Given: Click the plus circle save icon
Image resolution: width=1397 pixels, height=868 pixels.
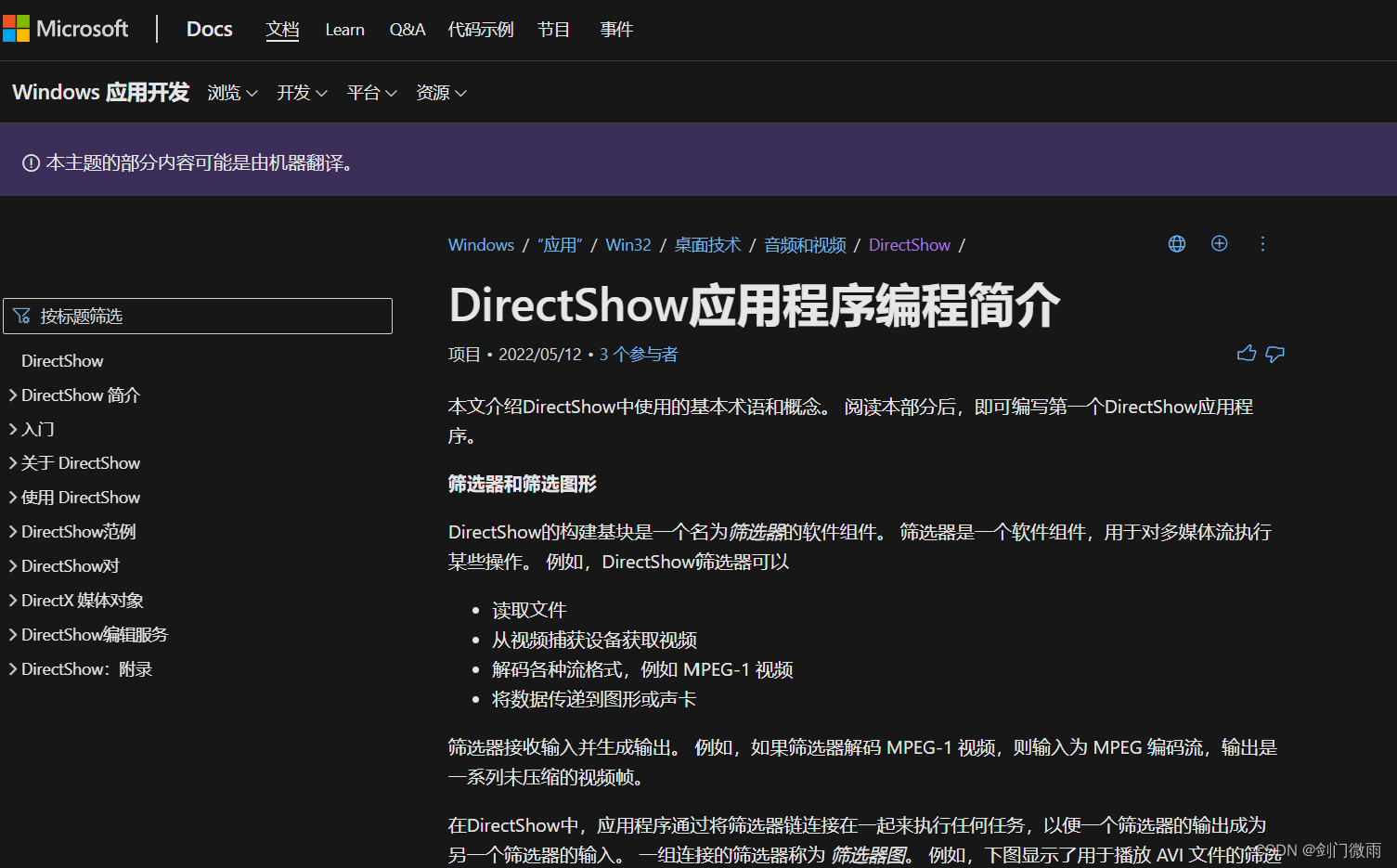Looking at the screenshot, I should [1220, 243].
